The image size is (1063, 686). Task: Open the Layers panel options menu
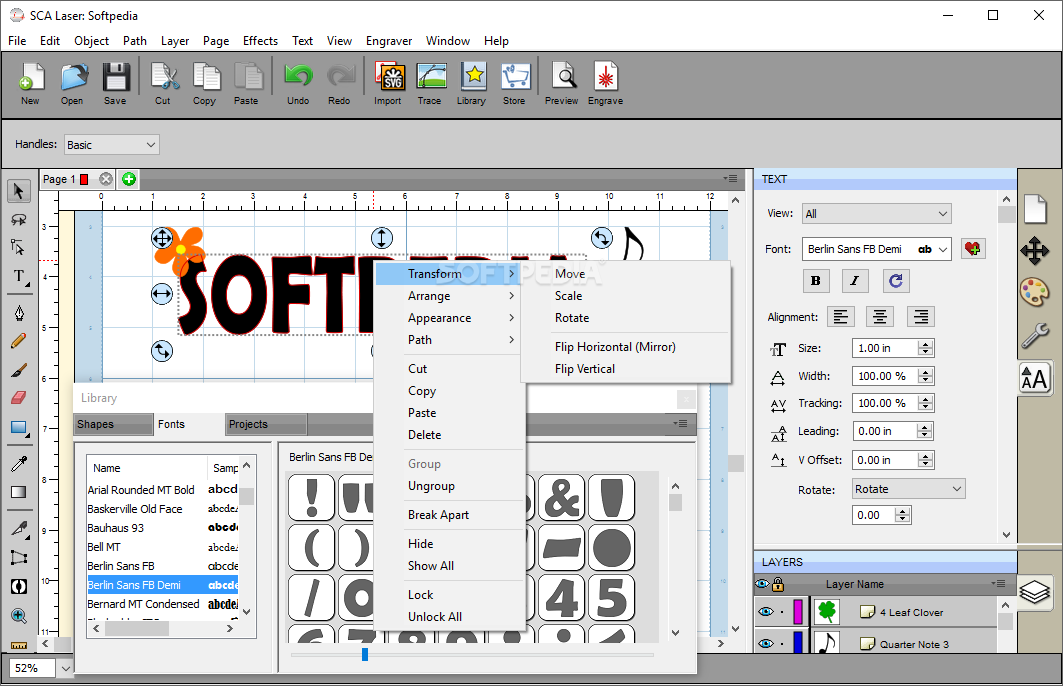997,583
